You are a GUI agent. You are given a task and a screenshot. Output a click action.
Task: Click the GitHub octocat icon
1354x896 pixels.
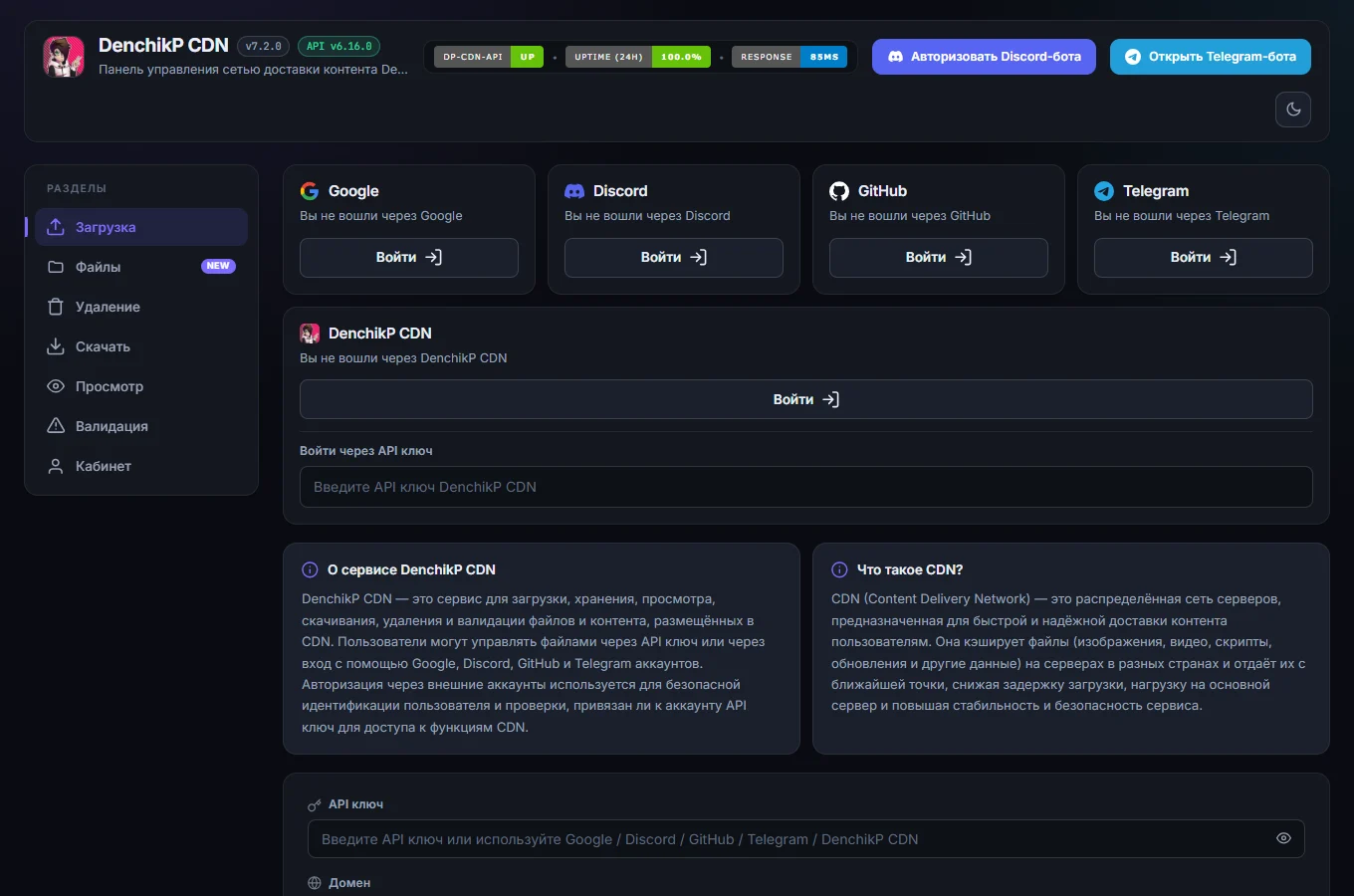coord(839,191)
